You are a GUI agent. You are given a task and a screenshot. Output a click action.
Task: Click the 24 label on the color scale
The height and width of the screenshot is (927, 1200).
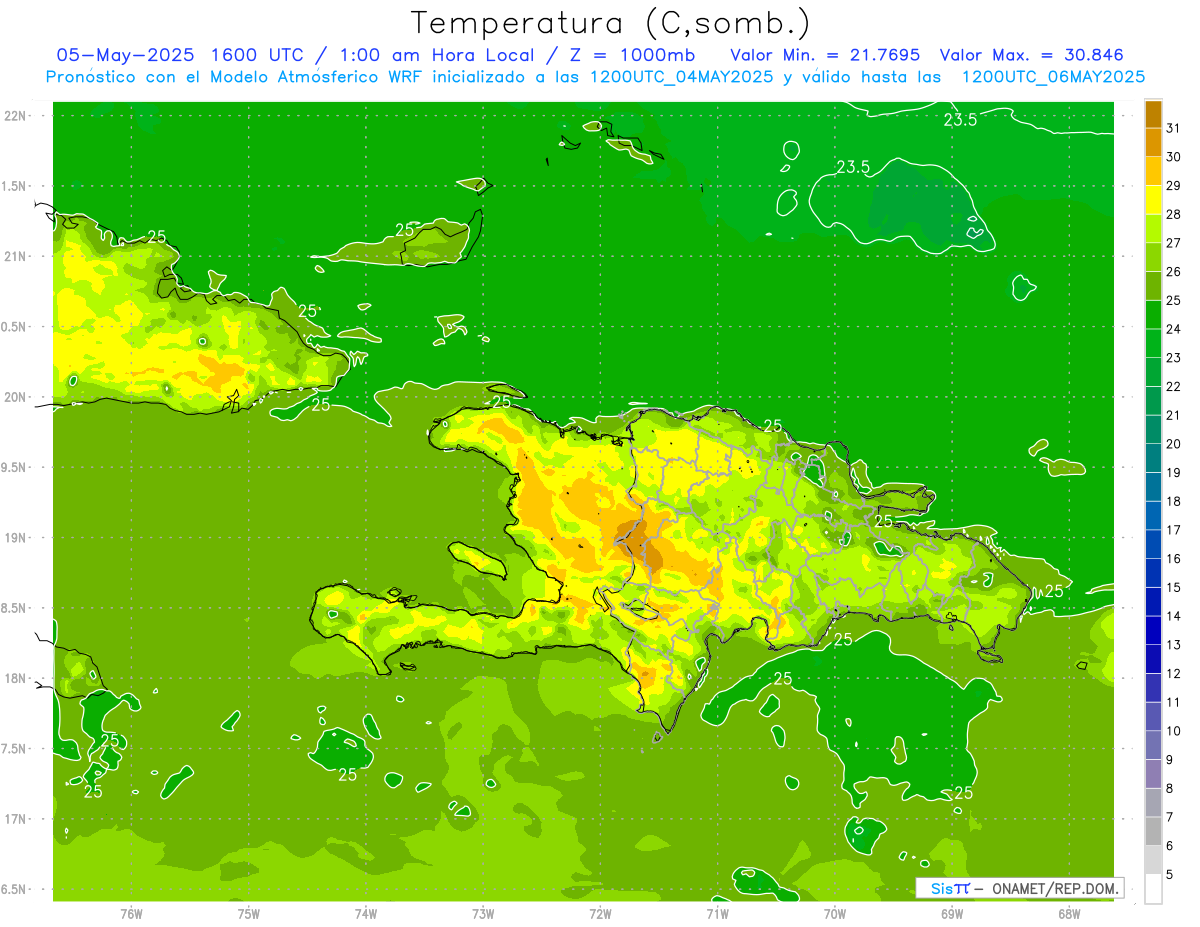1174,329
